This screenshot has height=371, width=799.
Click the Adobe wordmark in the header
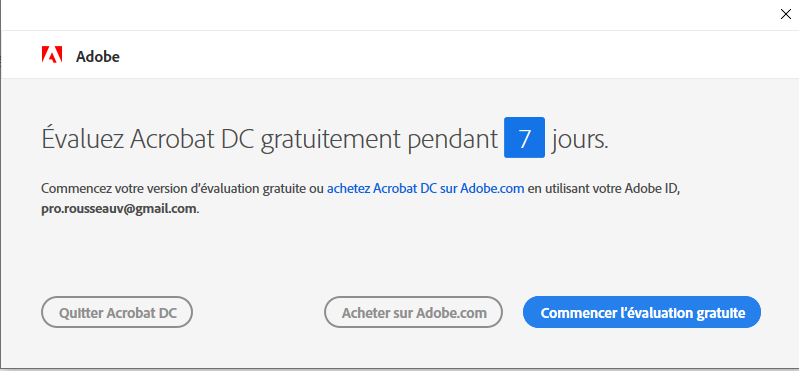tap(98, 57)
